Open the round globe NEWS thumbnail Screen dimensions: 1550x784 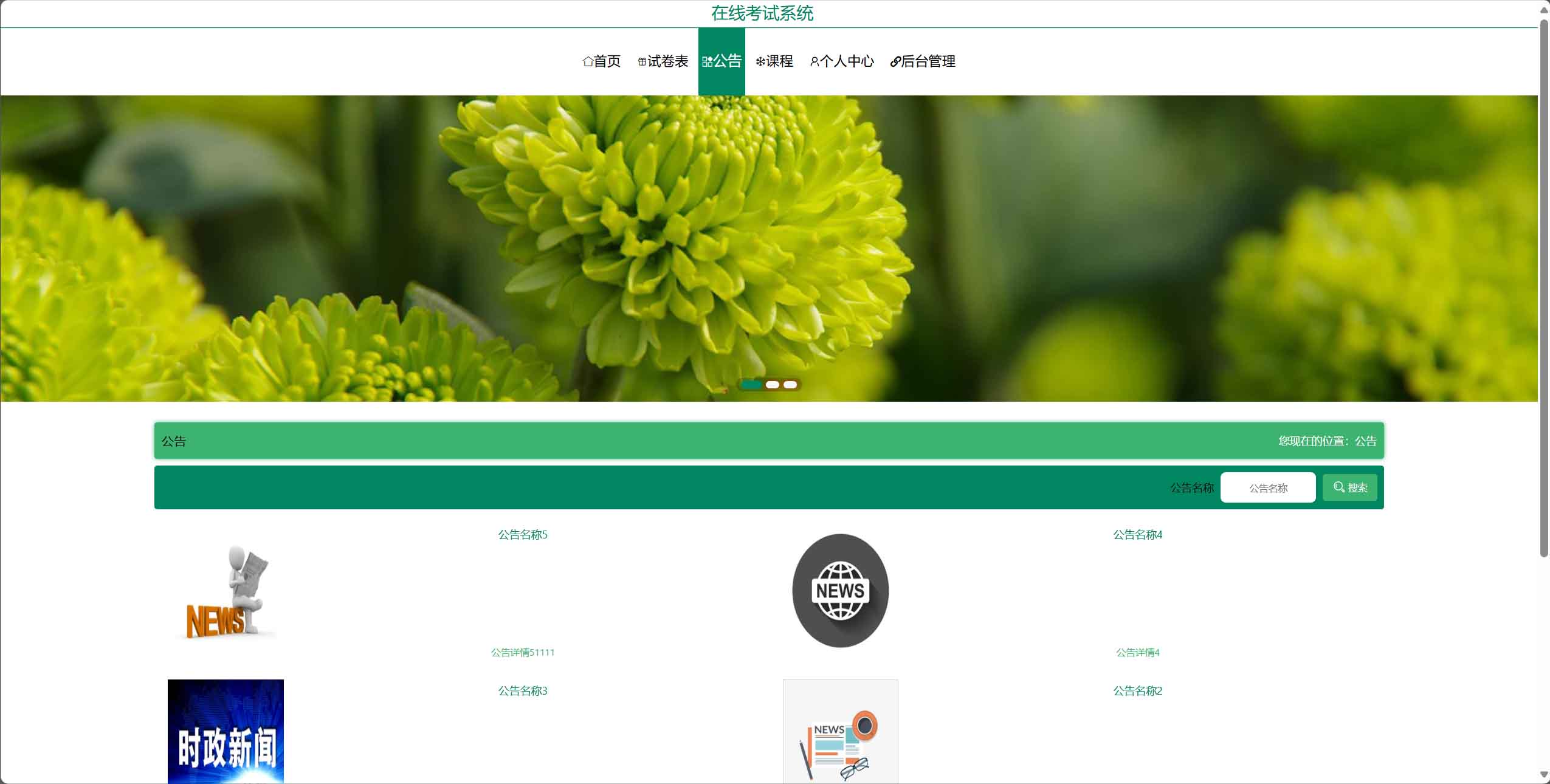[840, 590]
